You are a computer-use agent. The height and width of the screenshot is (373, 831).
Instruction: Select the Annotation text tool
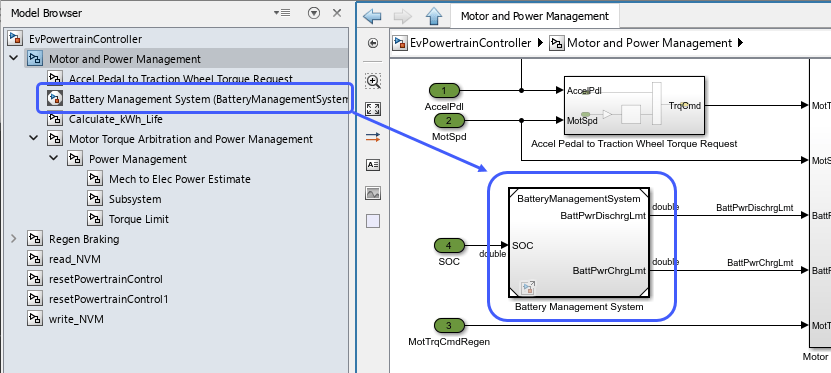tap(373, 165)
